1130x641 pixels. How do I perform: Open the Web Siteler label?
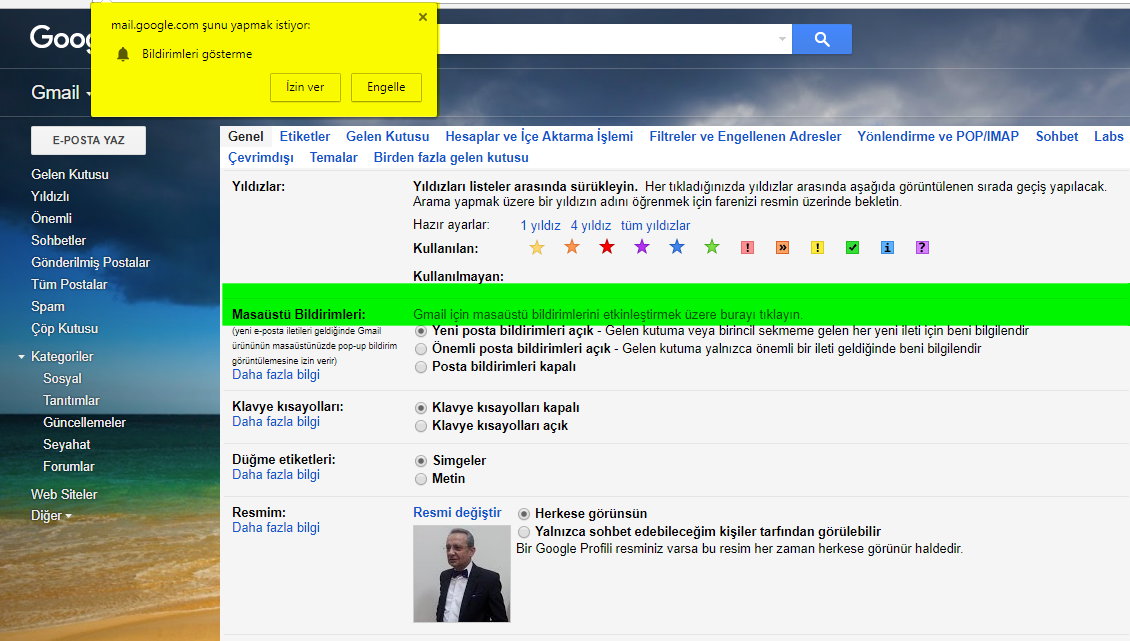pyautogui.click(x=64, y=494)
